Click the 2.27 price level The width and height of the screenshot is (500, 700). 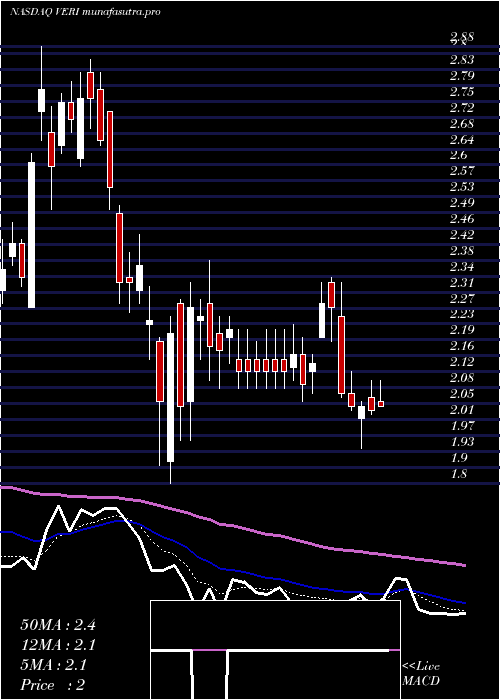(462, 298)
